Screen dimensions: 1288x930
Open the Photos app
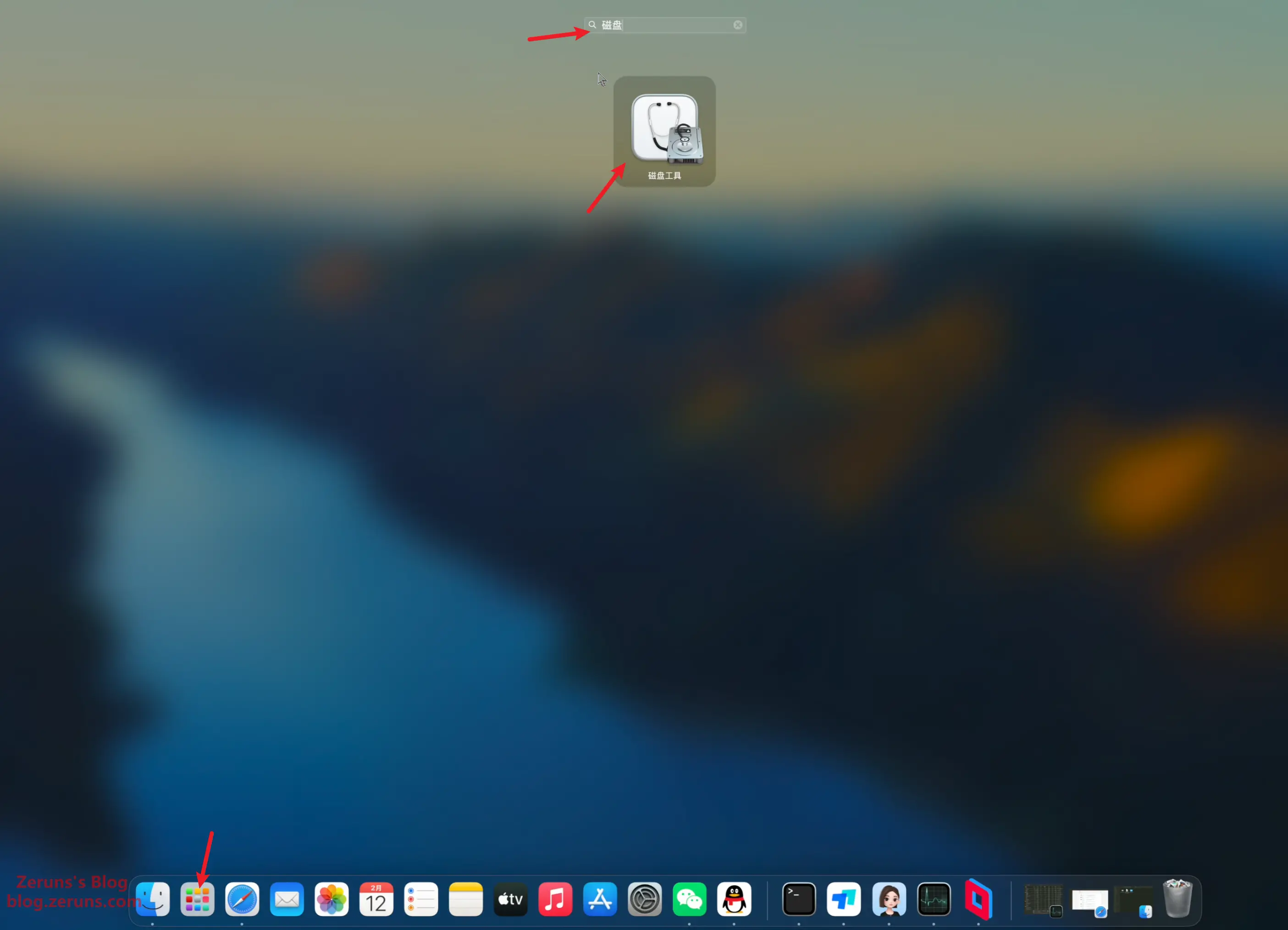point(332,899)
